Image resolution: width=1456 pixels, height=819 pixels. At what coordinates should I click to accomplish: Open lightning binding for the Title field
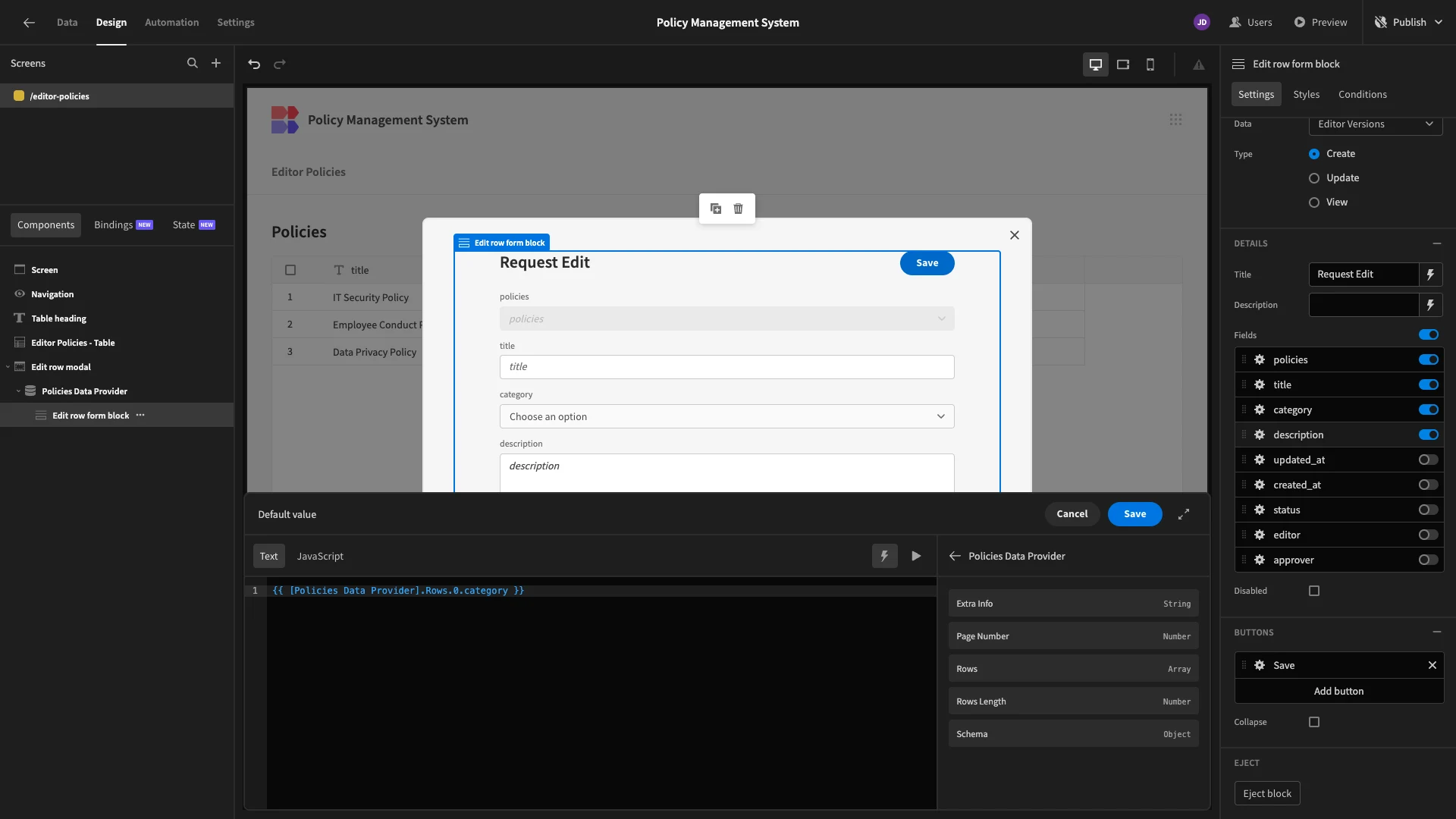(1430, 275)
